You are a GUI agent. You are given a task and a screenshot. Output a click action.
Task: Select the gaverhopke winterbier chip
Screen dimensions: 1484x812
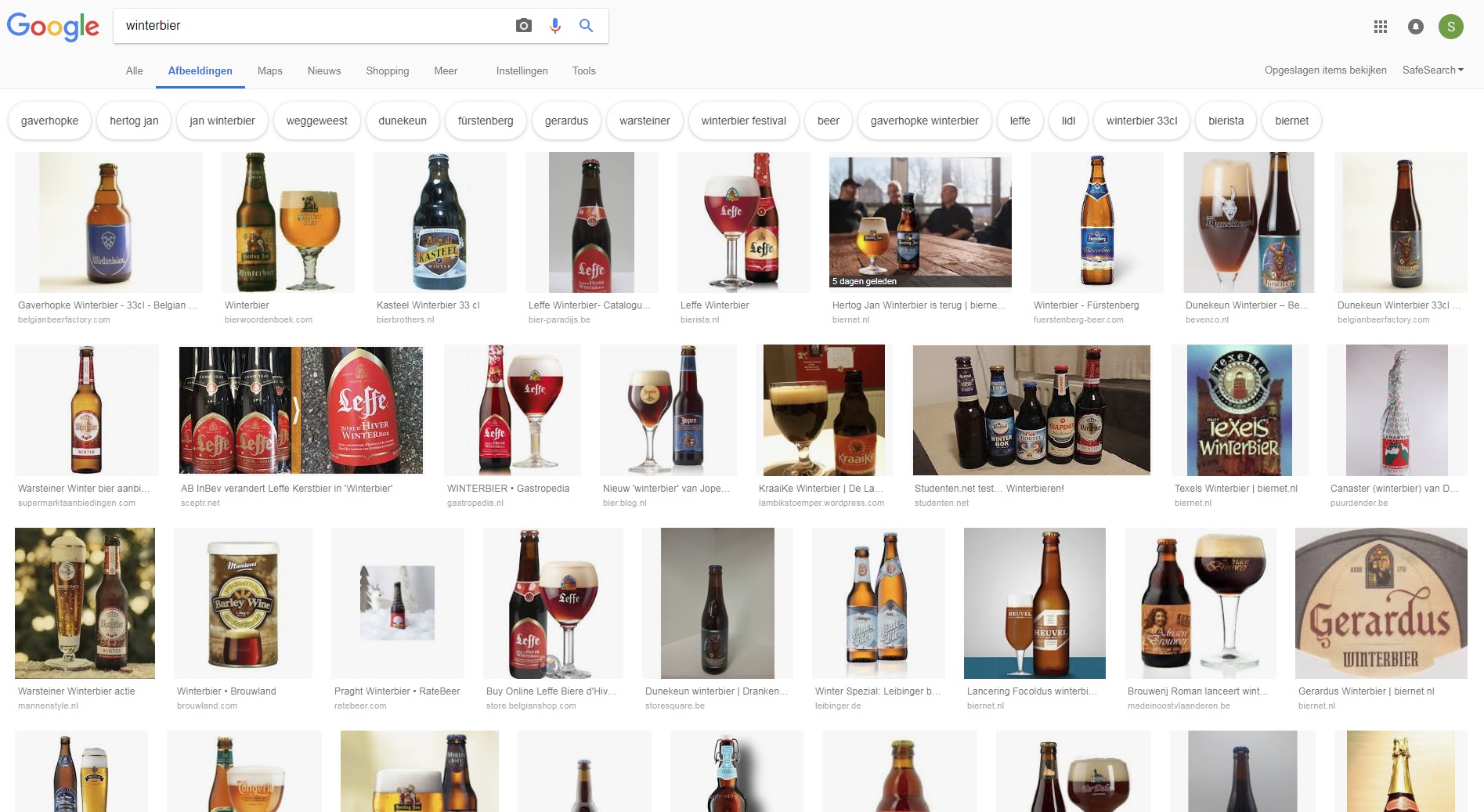click(925, 121)
